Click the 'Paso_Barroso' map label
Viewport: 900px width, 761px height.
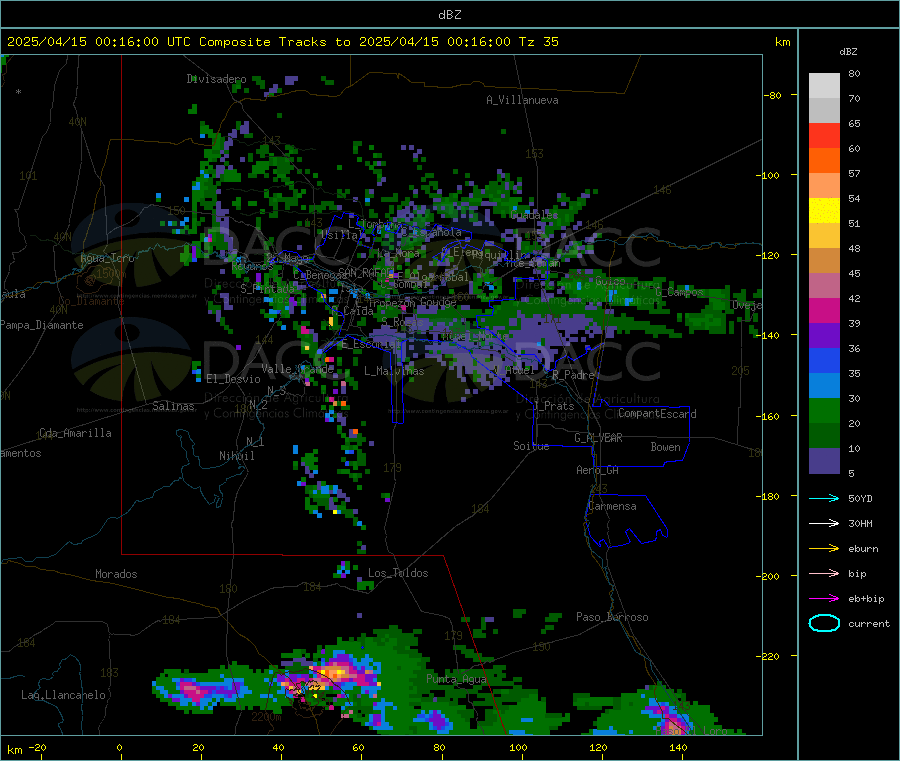click(x=612, y=617)
